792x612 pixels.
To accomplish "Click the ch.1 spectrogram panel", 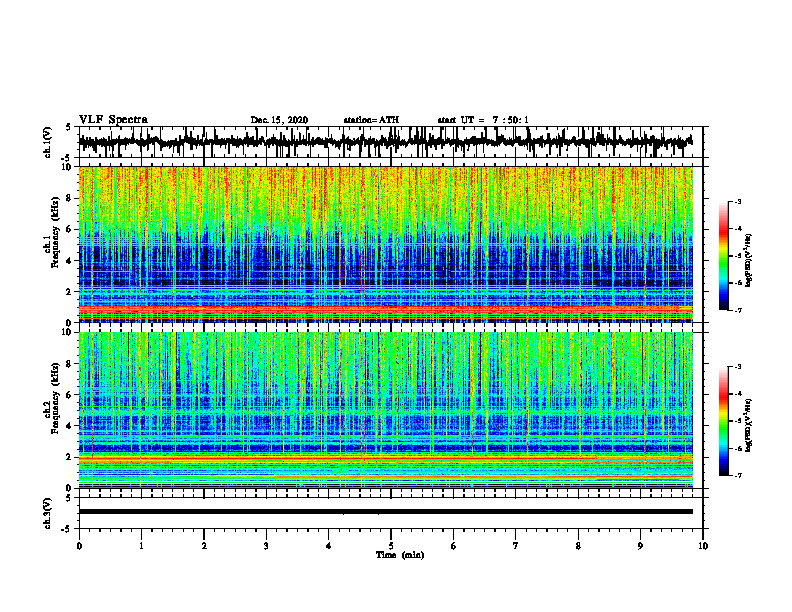I will 386,244.
